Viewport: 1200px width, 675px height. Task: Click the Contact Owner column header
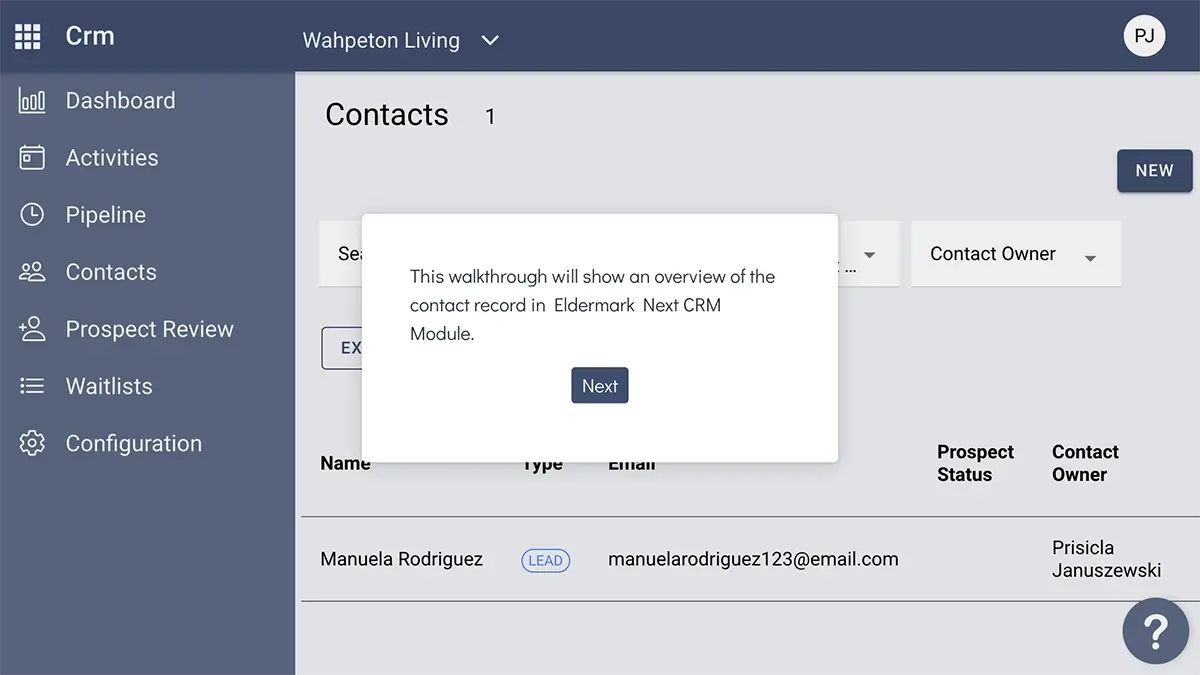click(1085, 463)
